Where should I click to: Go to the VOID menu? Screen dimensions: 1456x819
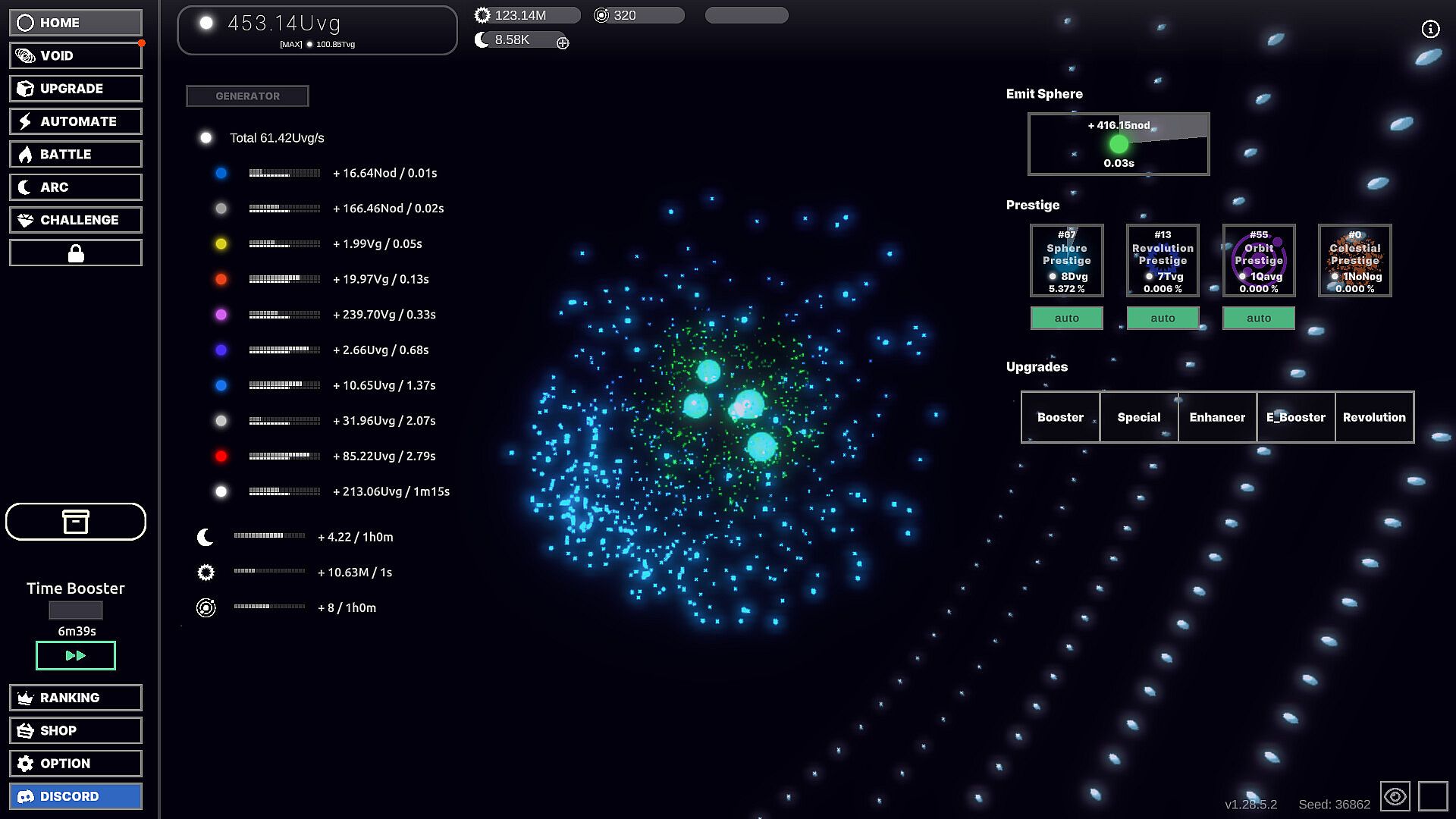click(x=76, y=55)
